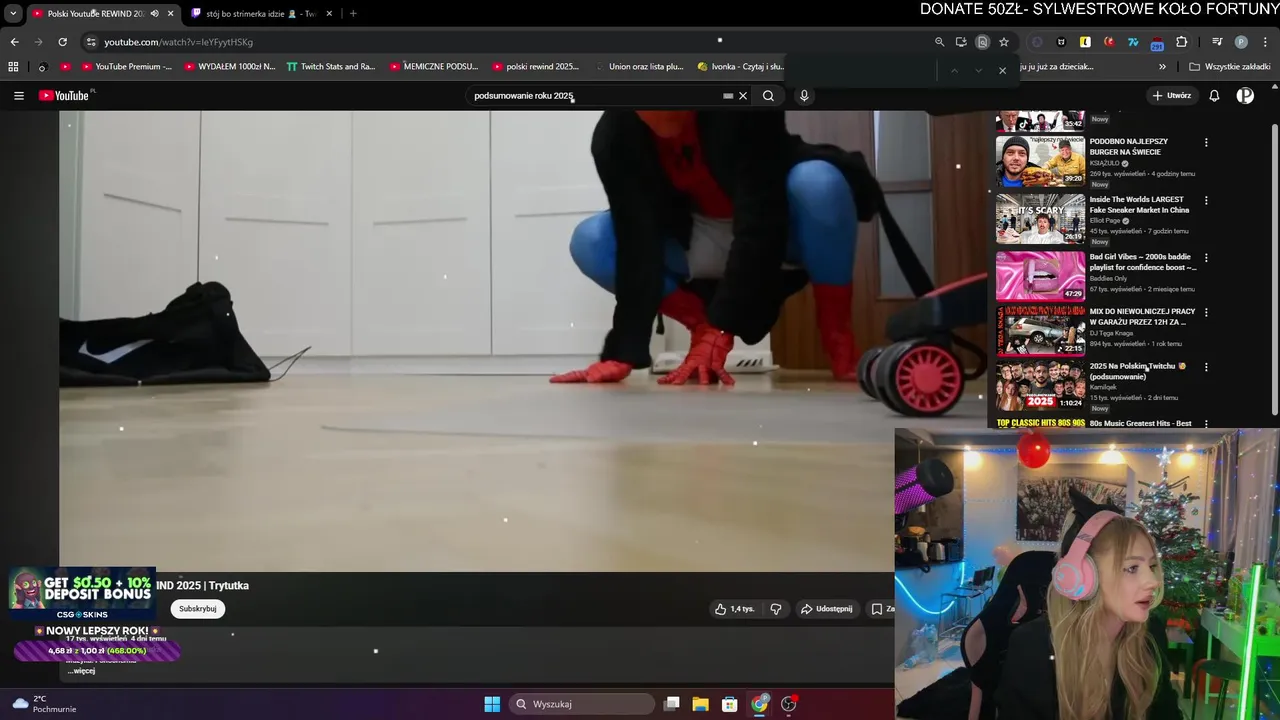Open the Chrome zoom magnifier icon in the address bar
Viewport: 1280px width, 720px height.
coord(939,42)
